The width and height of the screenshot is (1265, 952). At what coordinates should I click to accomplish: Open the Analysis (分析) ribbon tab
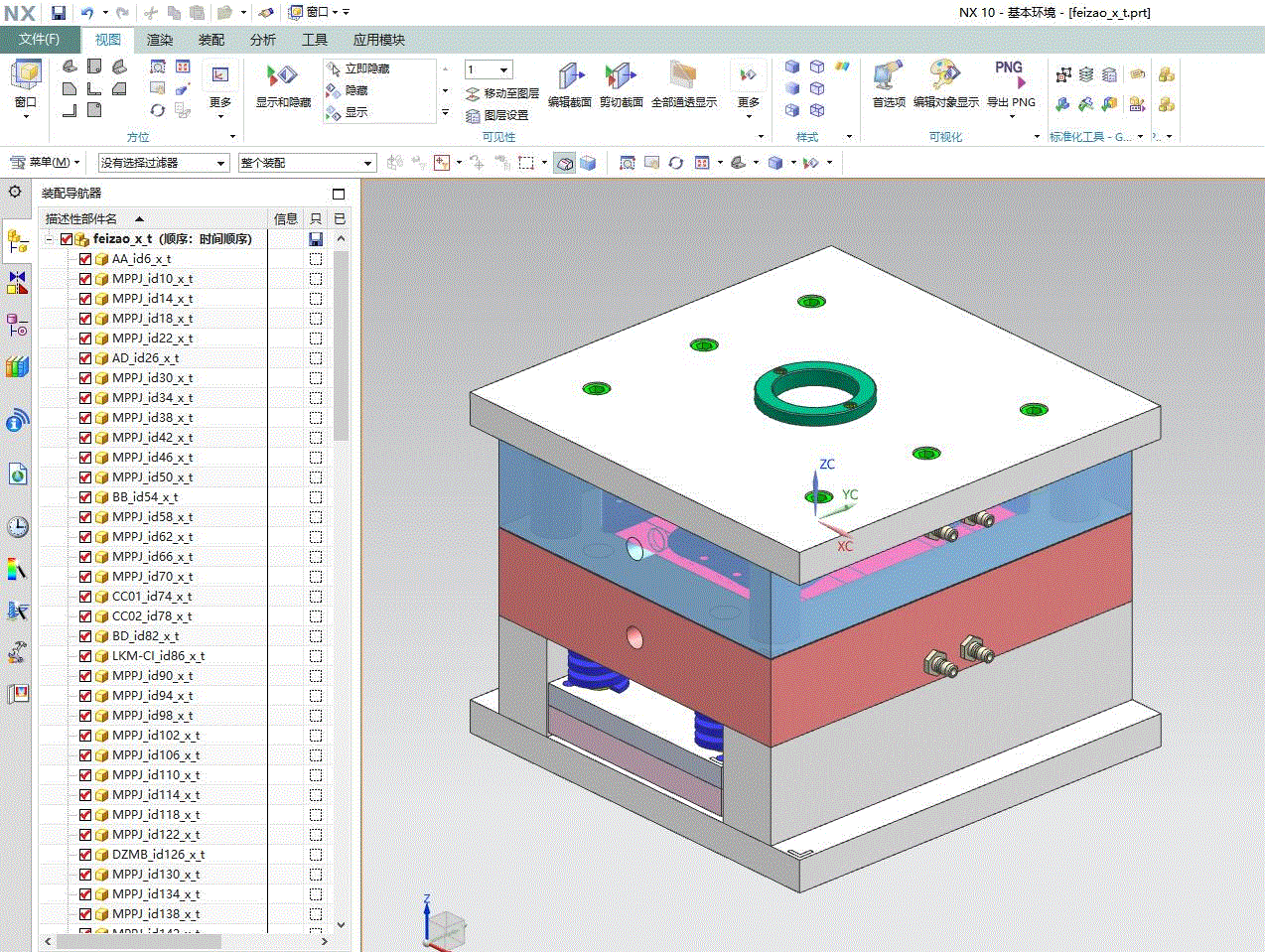pos(262,40)
